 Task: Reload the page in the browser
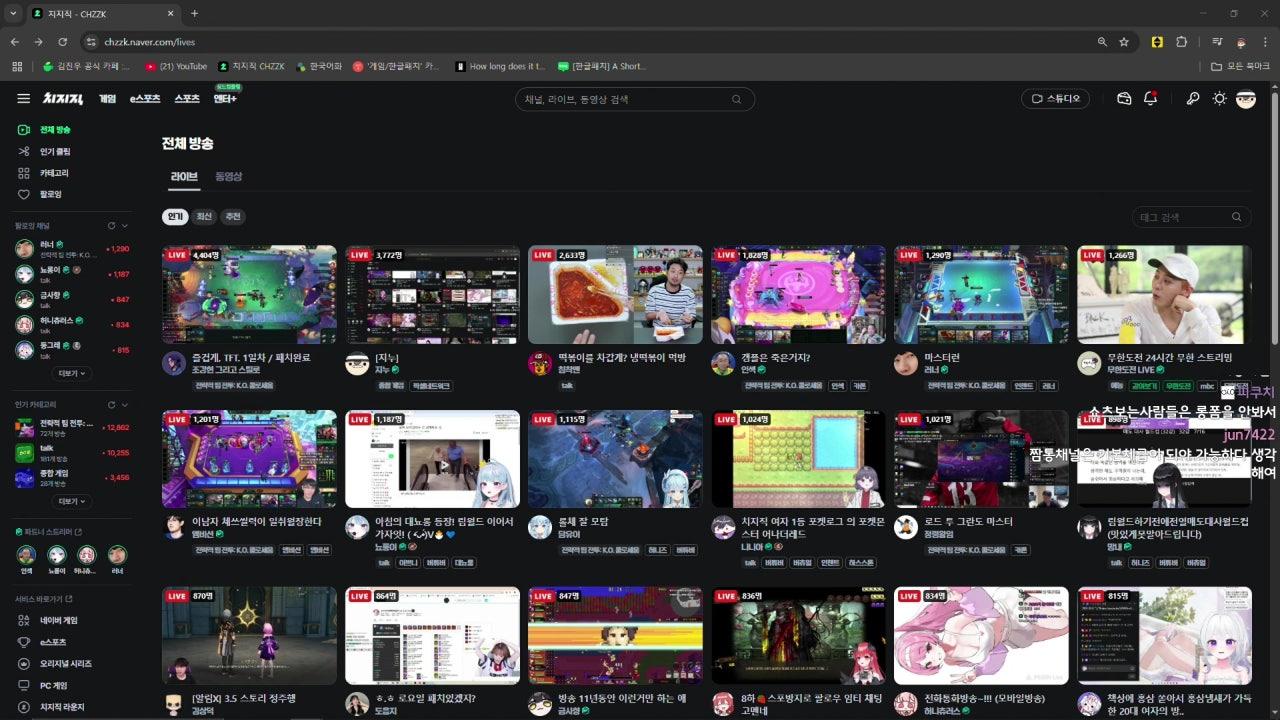(62, 42)
